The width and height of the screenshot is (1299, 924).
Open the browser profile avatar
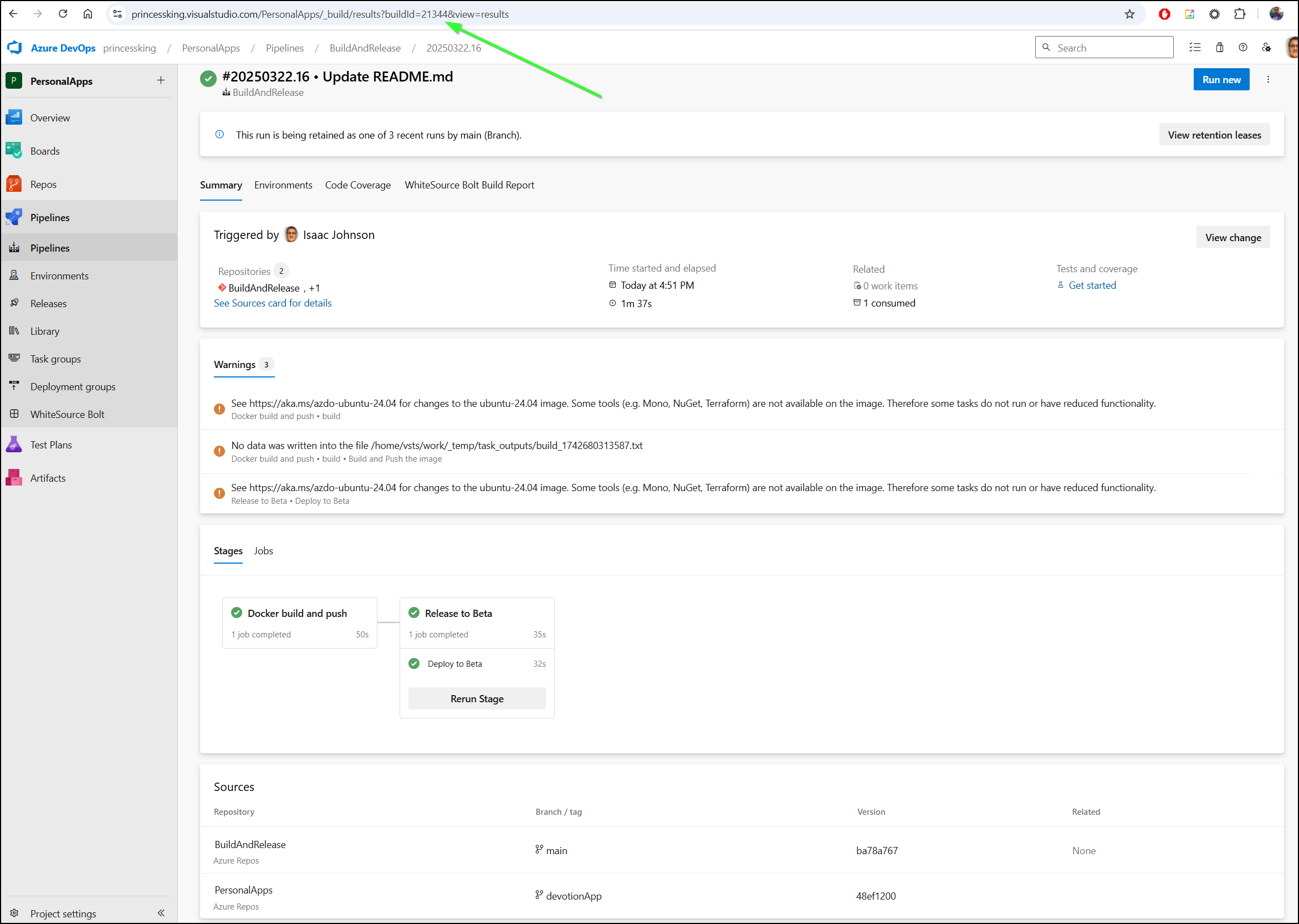pos(1276,14)
